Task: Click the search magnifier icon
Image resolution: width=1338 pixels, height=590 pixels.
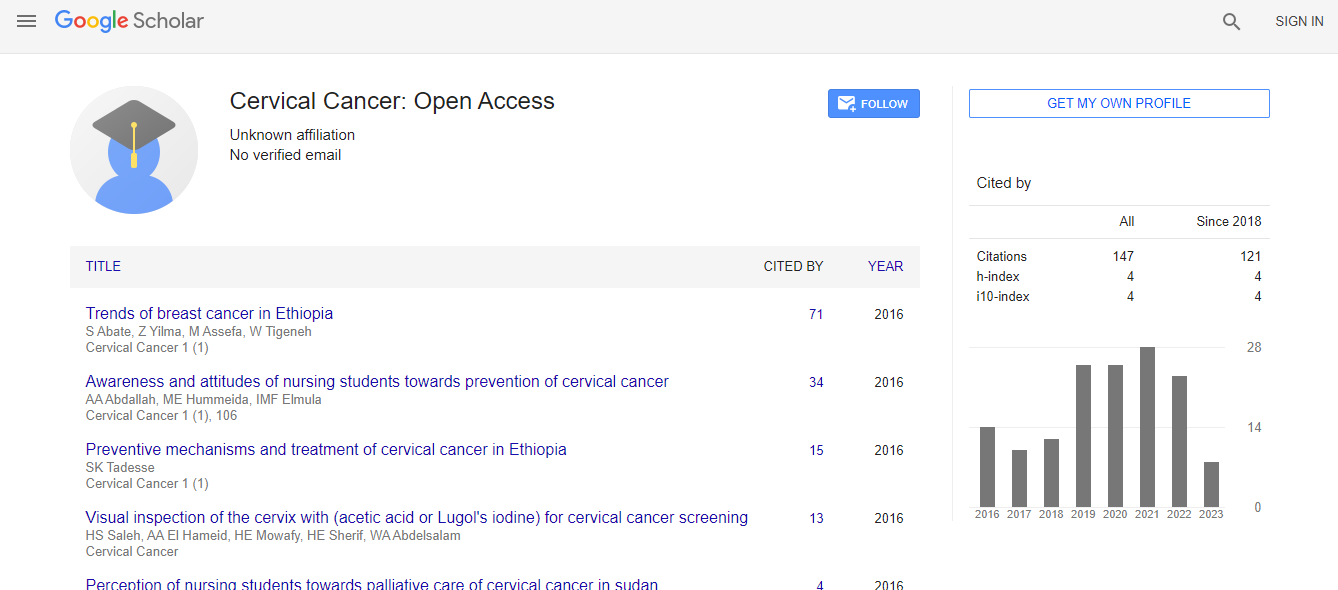Action: pyautogui.click(x=1231, y=21)
